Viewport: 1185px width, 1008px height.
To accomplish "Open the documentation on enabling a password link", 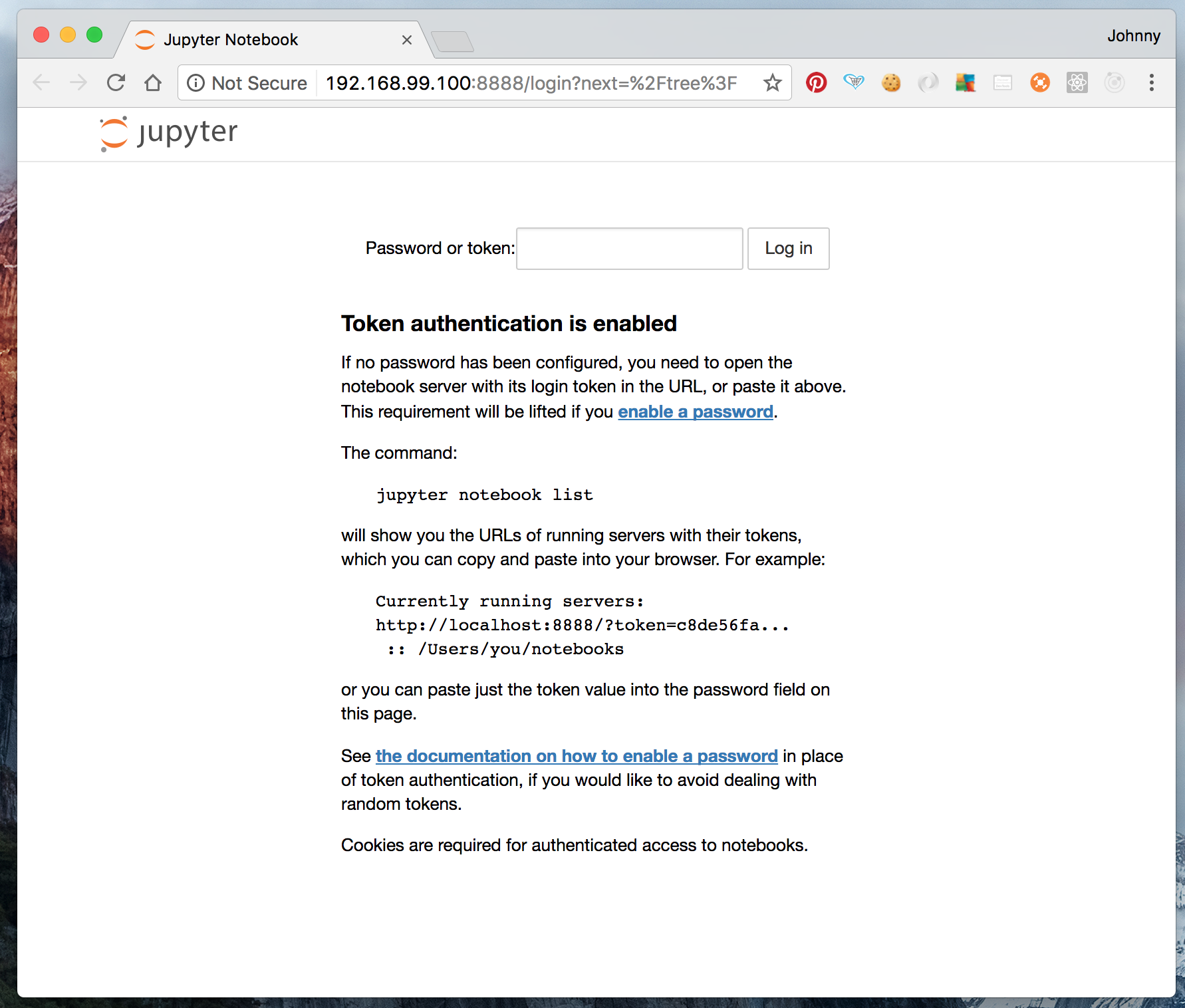I will (x=577, y=756).
